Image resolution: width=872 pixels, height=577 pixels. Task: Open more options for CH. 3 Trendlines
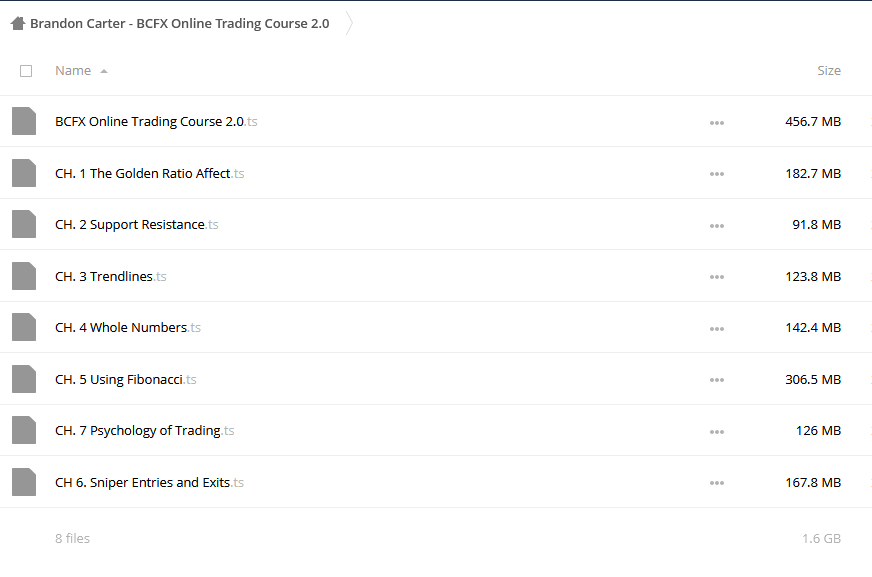[x=717, y=277]
